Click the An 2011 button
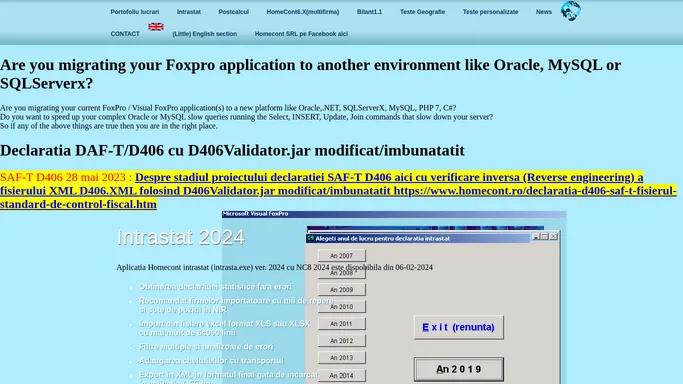 tap(342, 323)
